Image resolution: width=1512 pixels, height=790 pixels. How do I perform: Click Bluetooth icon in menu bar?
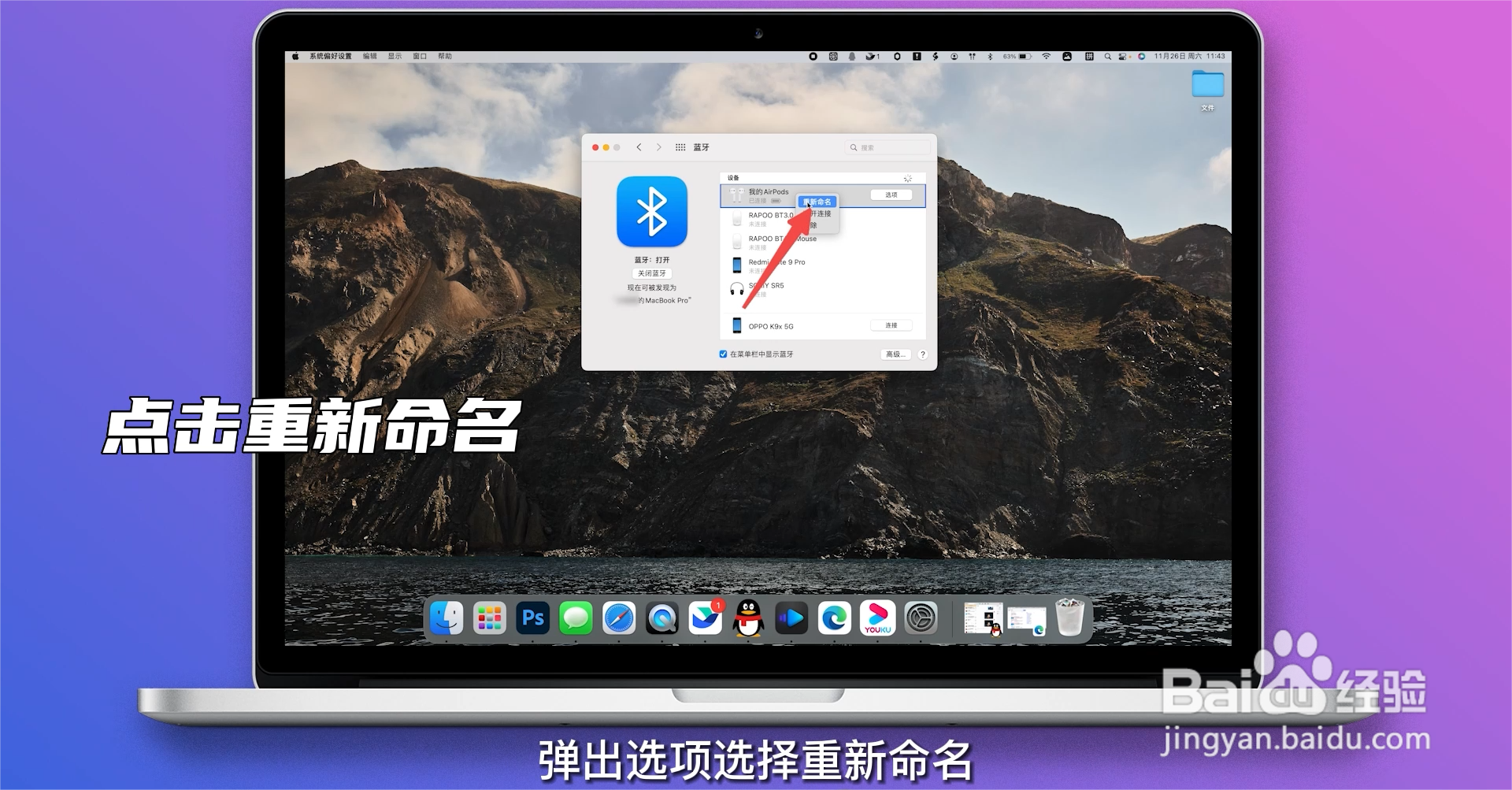tap(990, 57)
